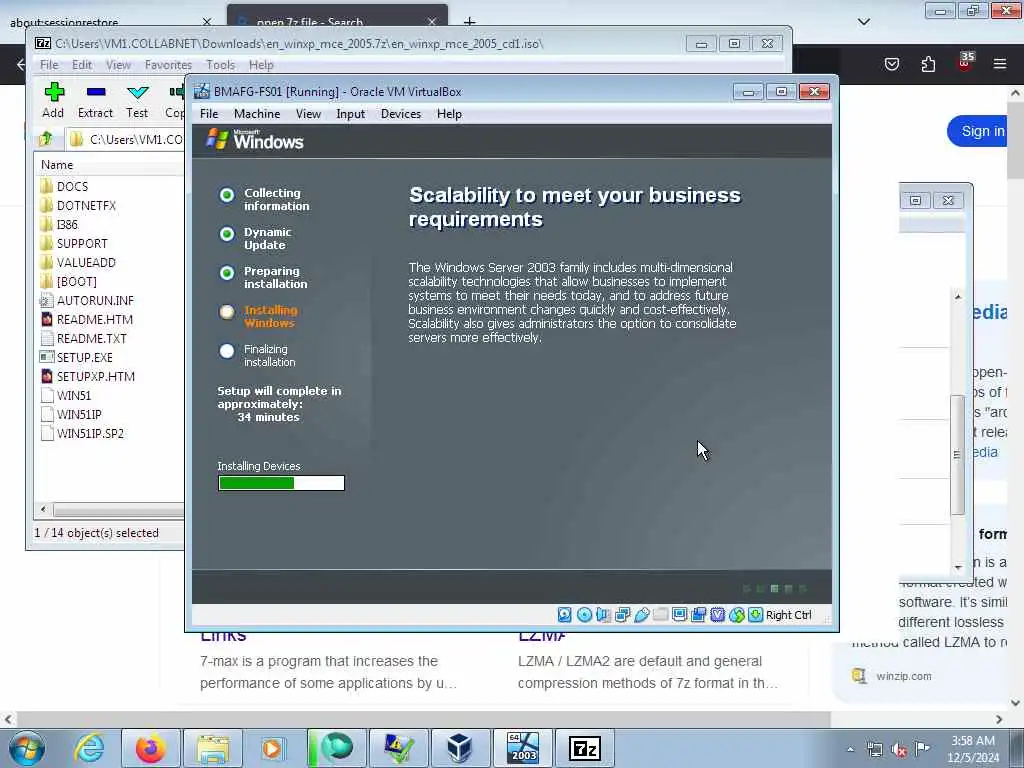The image size is (1024, 768).
Task: Open 7-Zip Edit menu
Action: (x=82, y=65)
